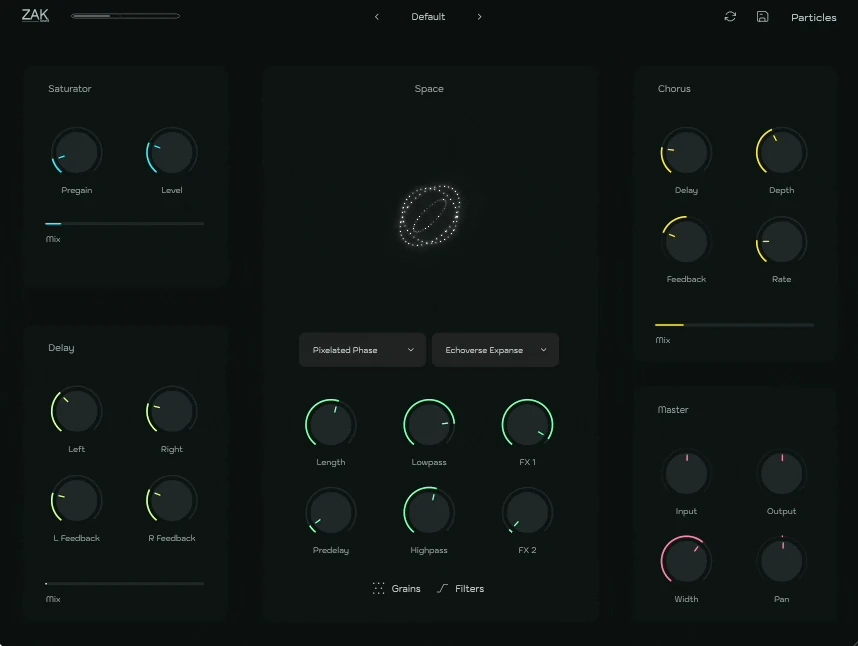This screenshot has width=858, height=646.
Task: Click the Particles label
Action: pyautogui.click(x=813, y=17)
